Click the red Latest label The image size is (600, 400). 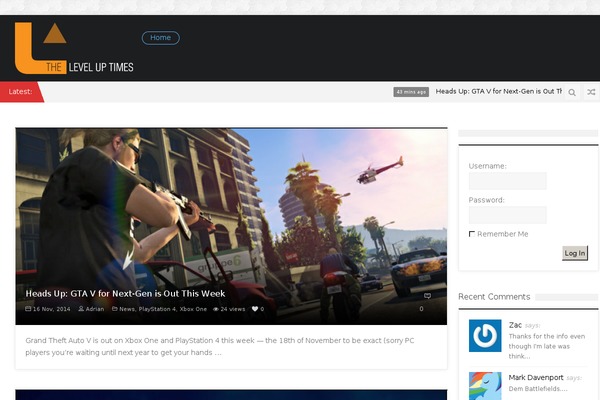[21, 92]
